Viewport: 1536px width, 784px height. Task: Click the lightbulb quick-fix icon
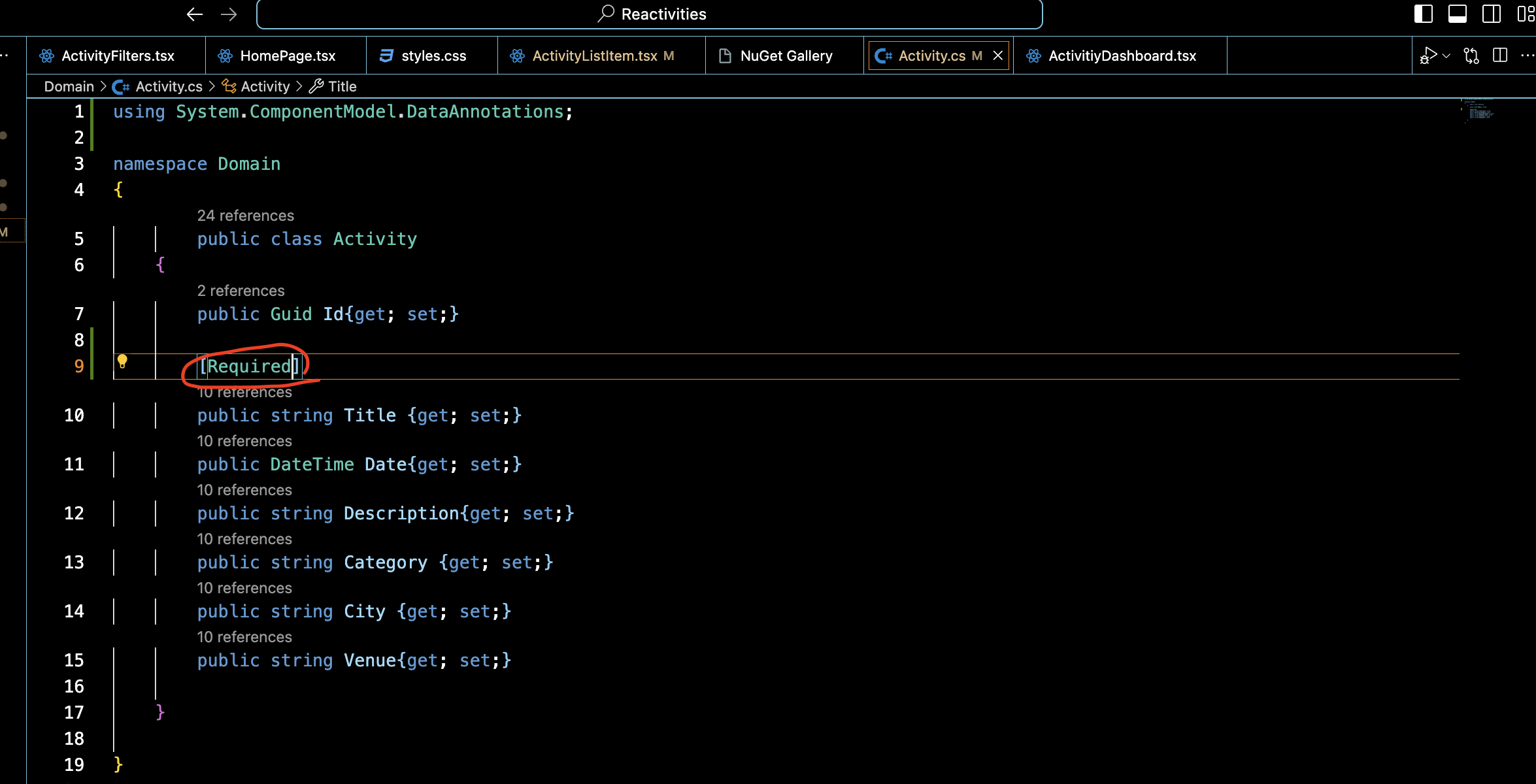(x=122, y=361)
